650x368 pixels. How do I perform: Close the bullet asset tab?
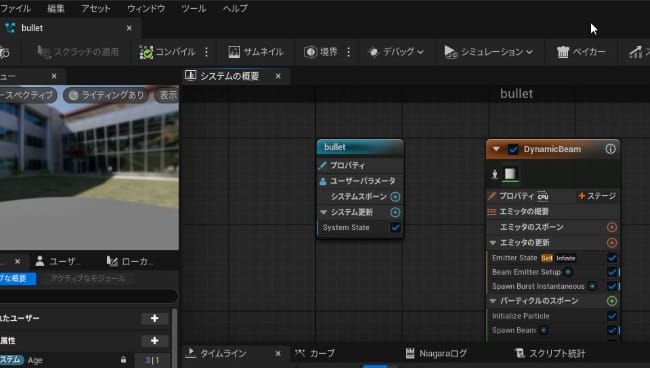(129, 28)
